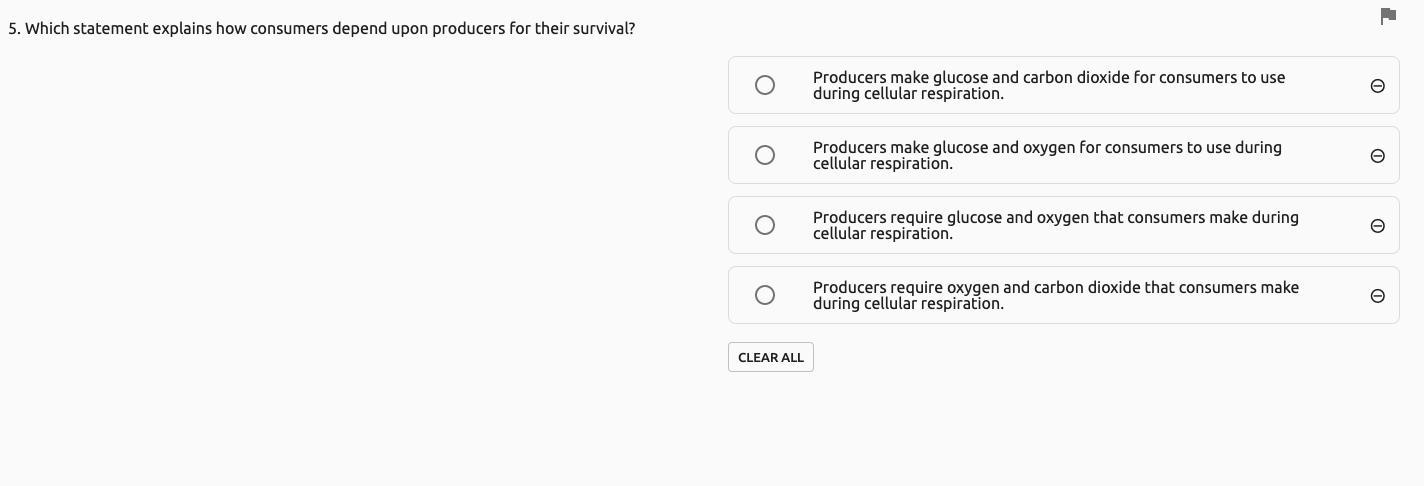Flag question 5 for review
1424x486 pixels.
coord(1388,16)
